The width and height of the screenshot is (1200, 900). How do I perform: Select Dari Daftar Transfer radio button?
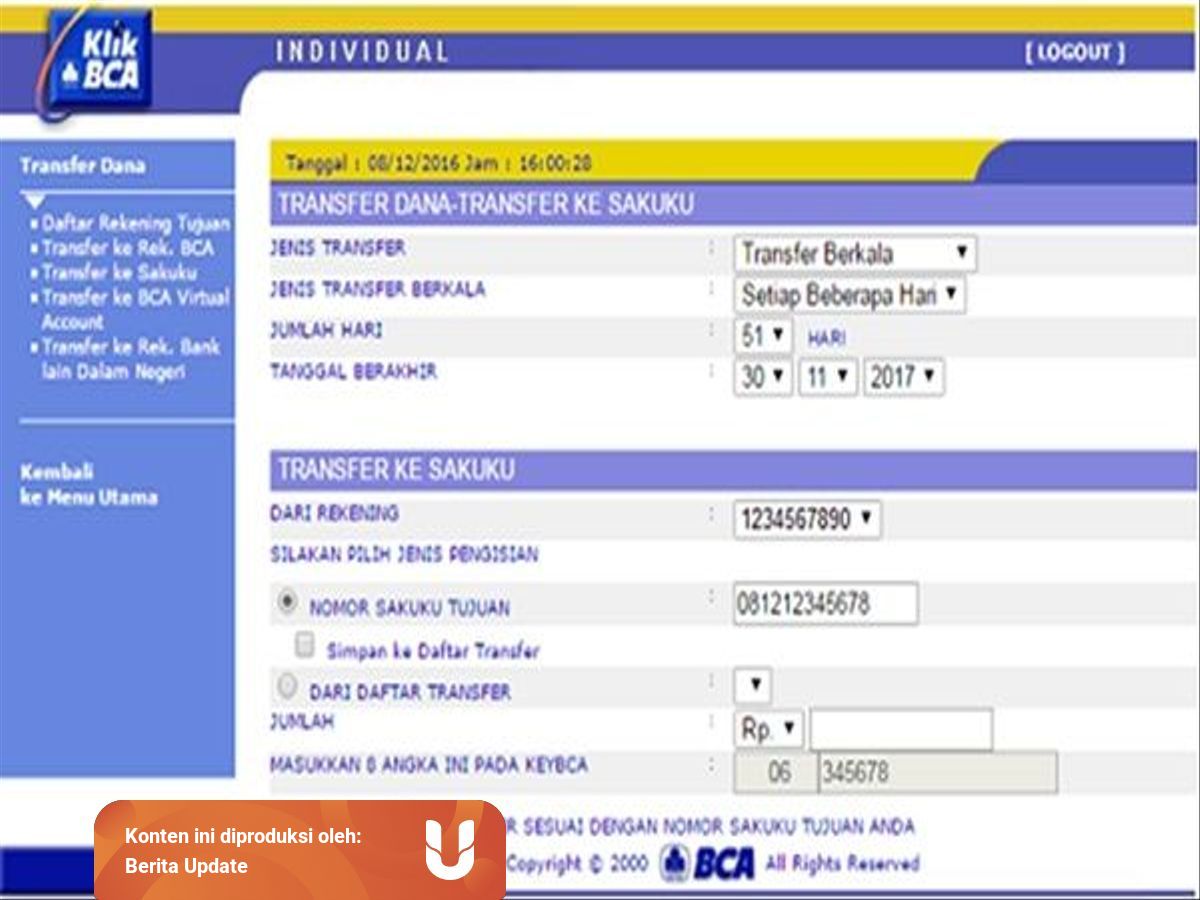(x=287, y=687)
